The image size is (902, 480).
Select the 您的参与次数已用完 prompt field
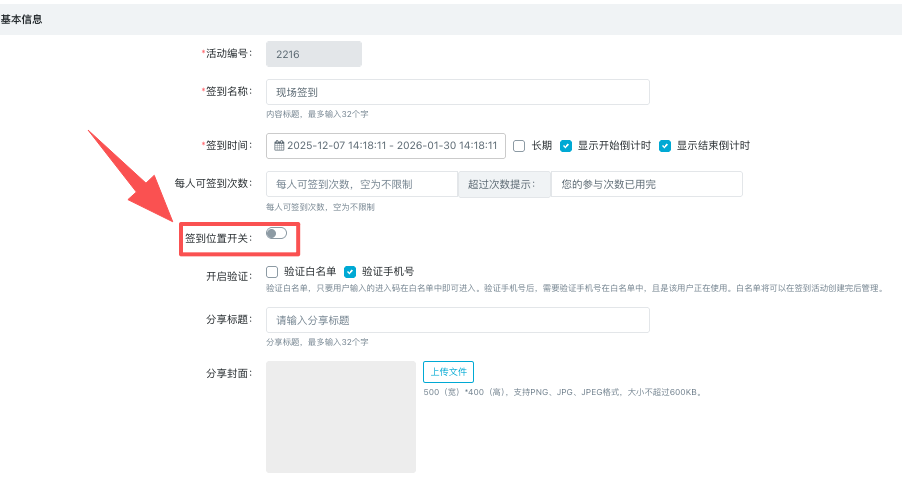click(646, 185)
